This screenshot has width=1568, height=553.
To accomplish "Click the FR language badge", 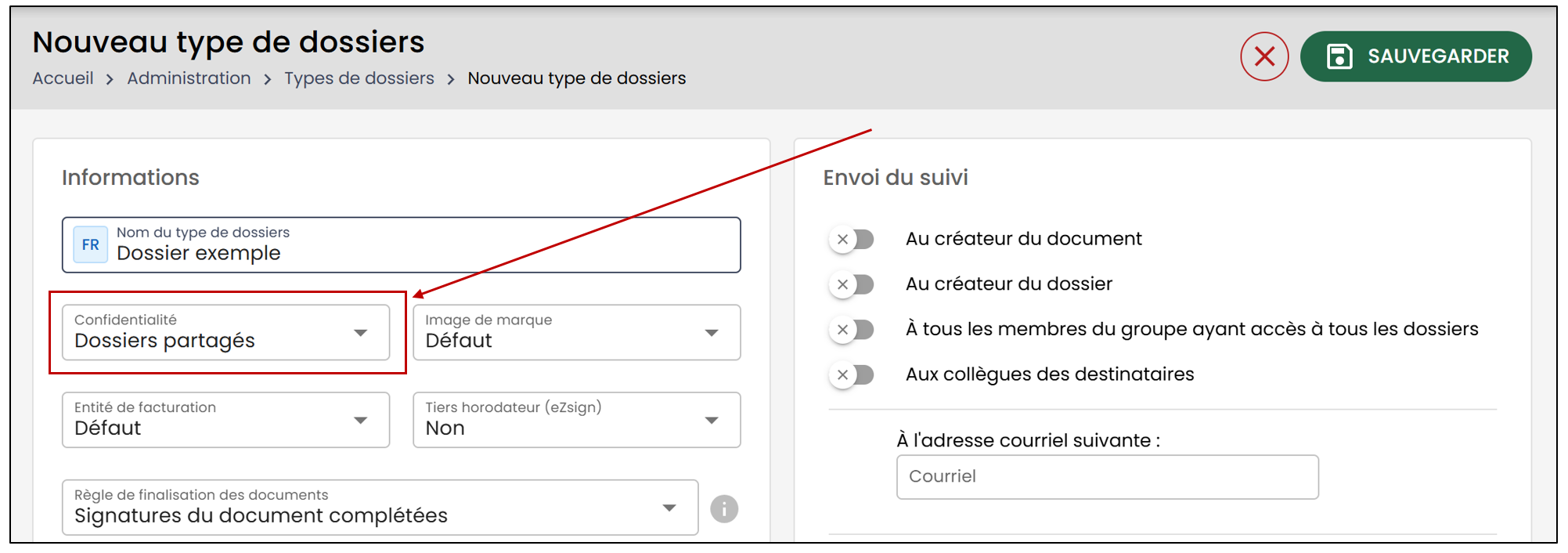I will [x=91, y=244].
